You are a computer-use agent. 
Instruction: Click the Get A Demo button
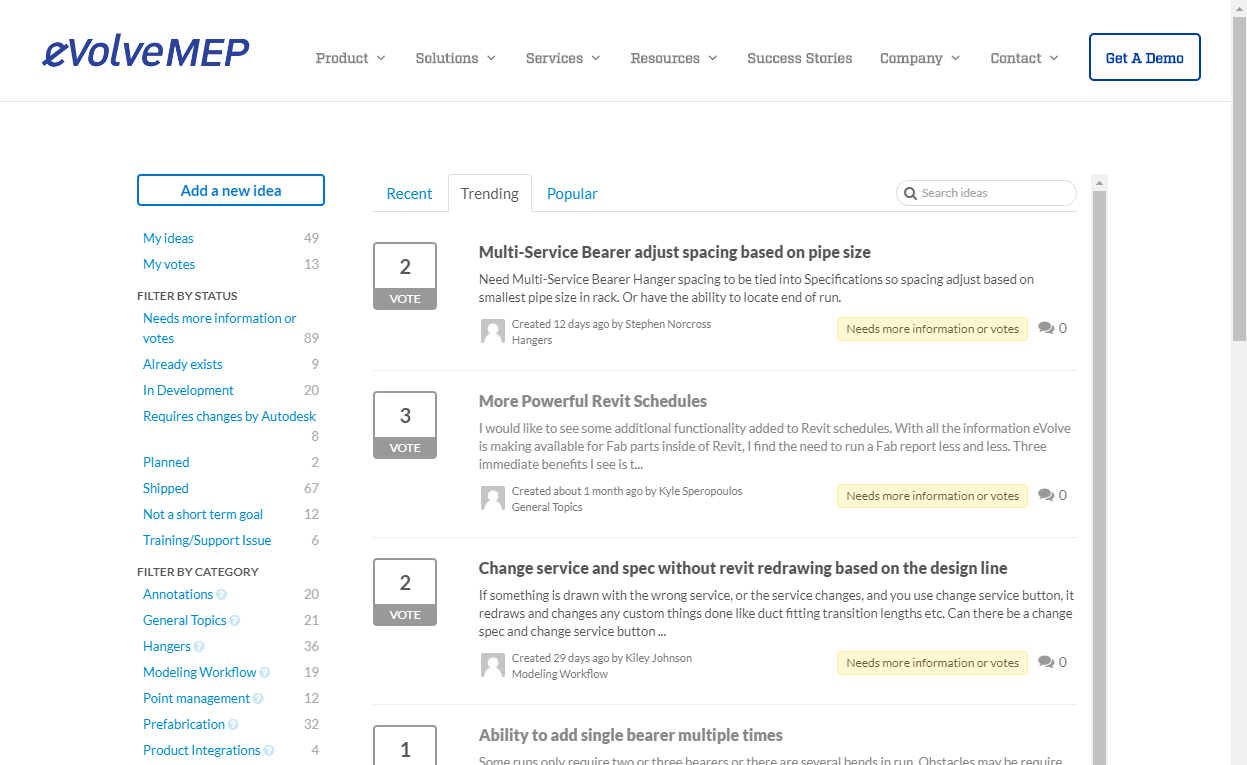(x=1145, y=58)
